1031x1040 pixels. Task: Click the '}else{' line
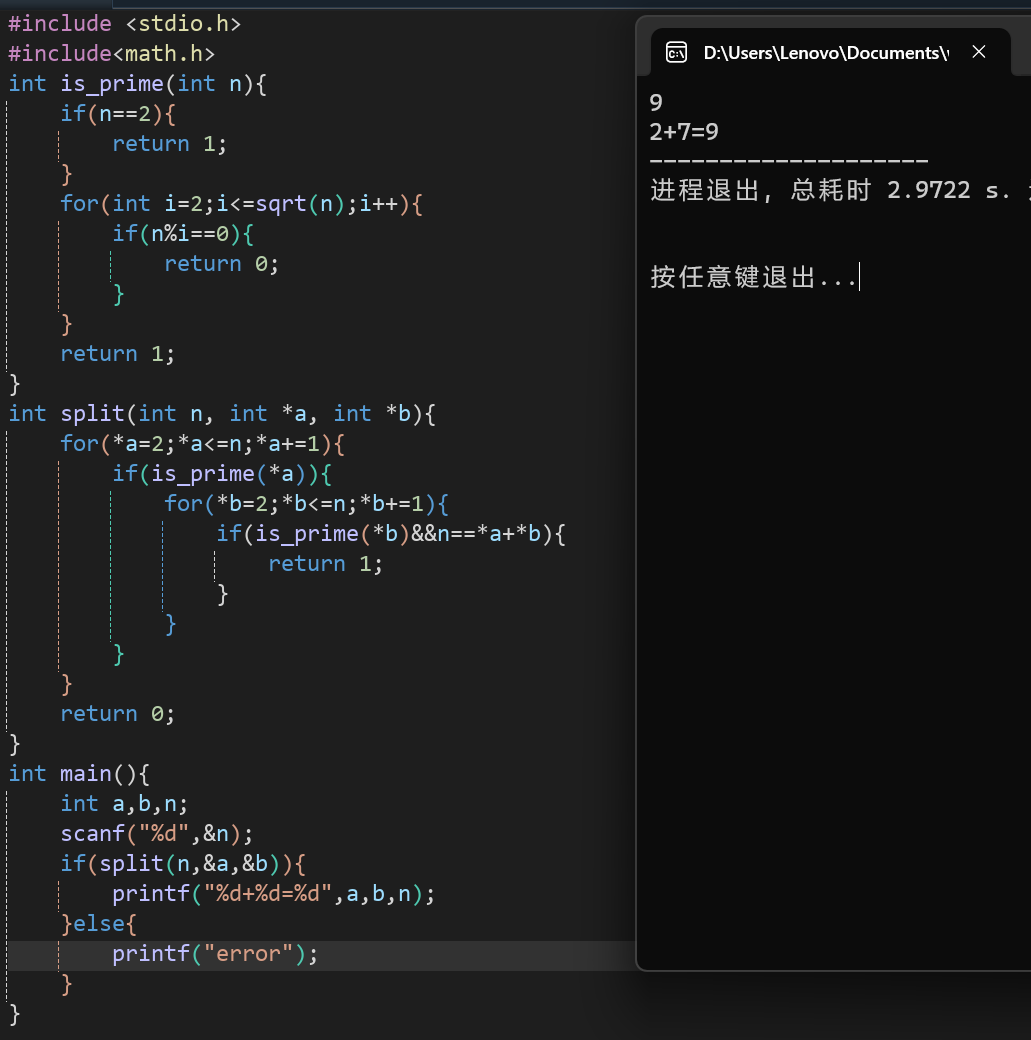tap(98, 923)
